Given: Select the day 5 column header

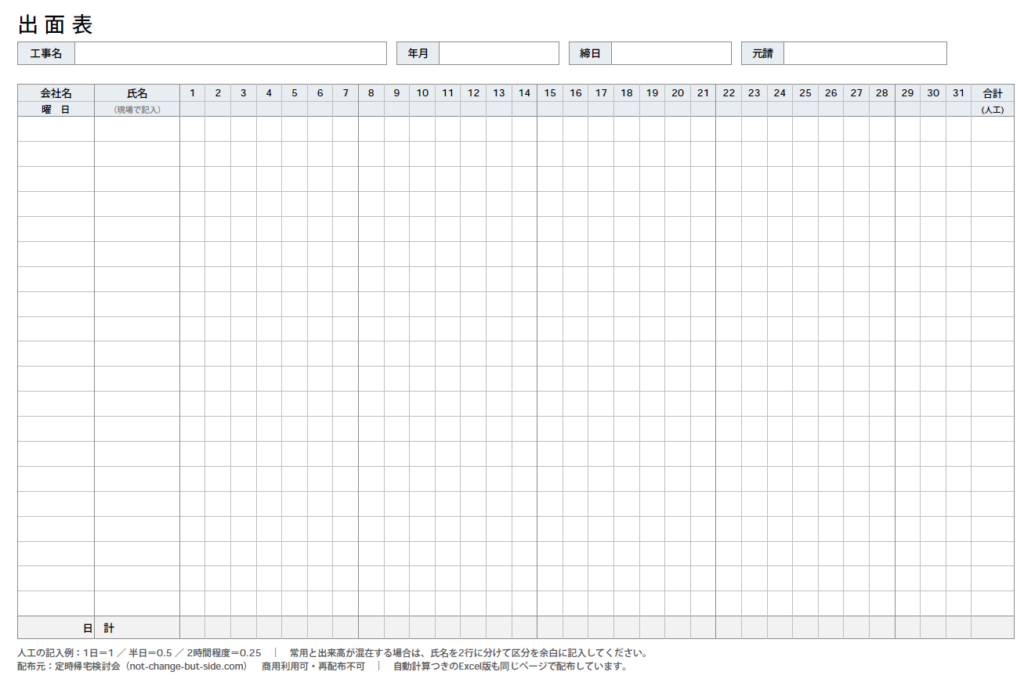Looking at the screenshot, I should click(295, 93).
